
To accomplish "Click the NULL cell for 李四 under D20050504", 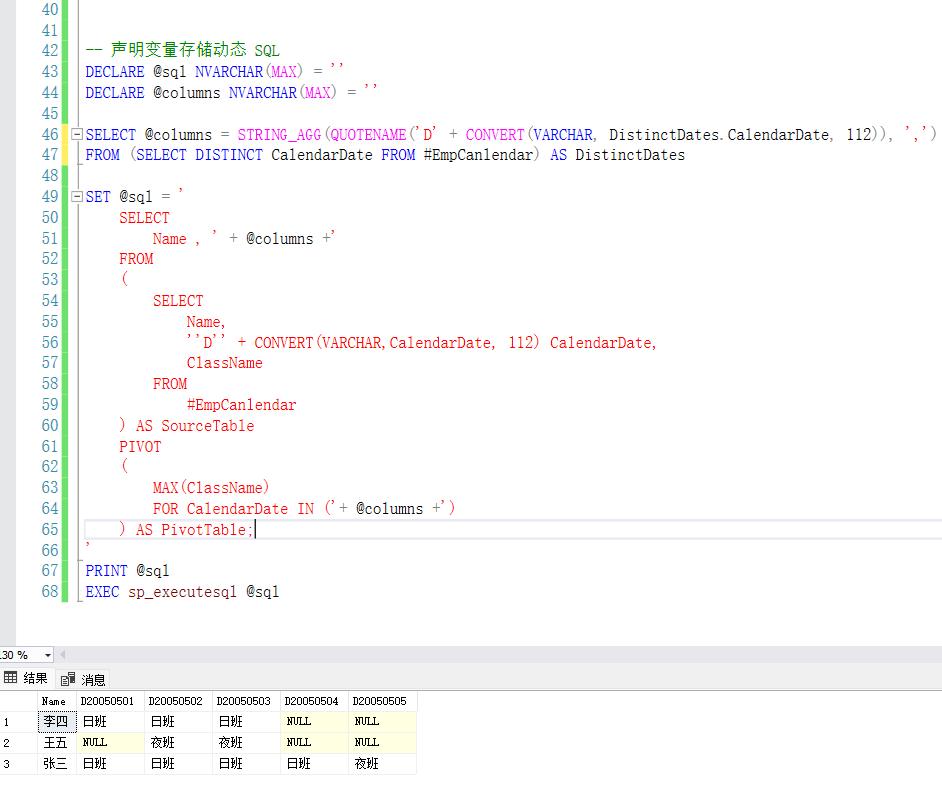I will (x=314, y=722).
